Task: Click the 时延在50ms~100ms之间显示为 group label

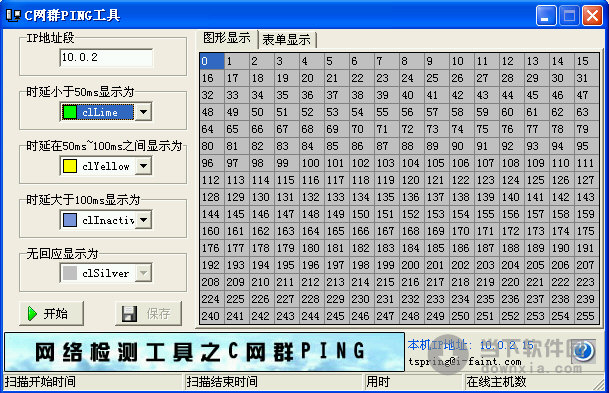Action: point(104,146)
